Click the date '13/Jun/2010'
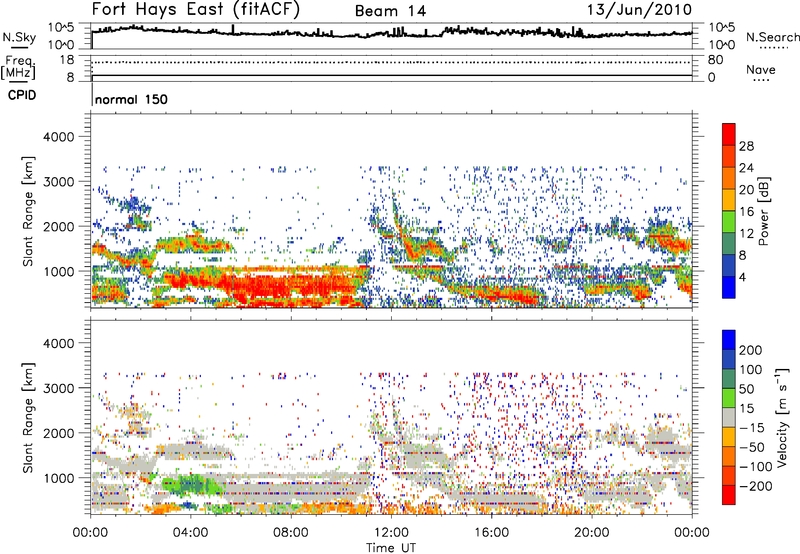 (640, 10)
